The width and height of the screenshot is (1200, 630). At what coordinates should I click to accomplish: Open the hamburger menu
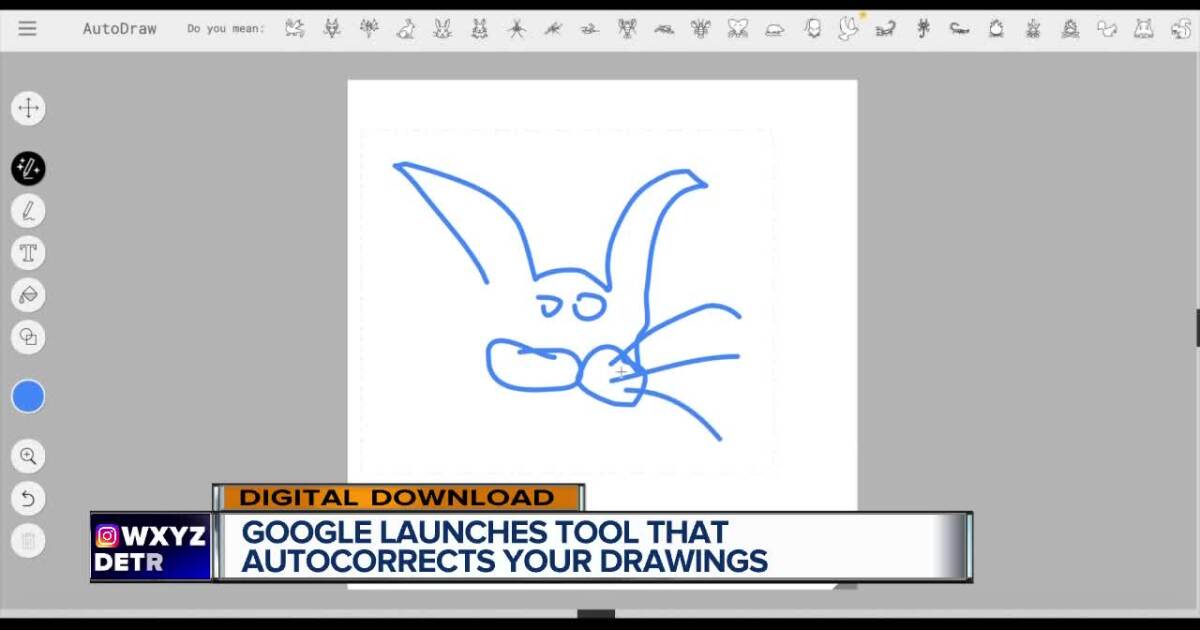27,28
